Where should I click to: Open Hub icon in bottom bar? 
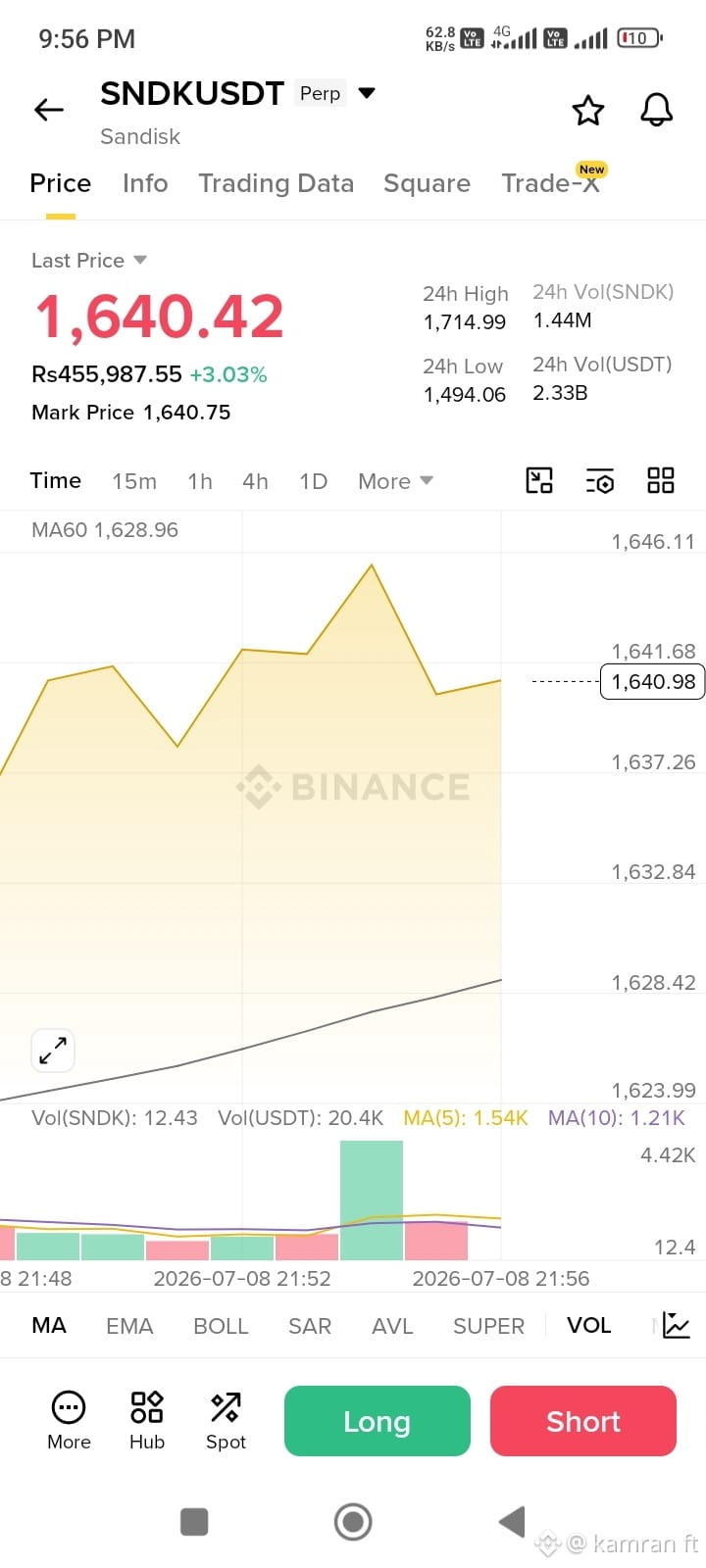[x=147, y=1420]
